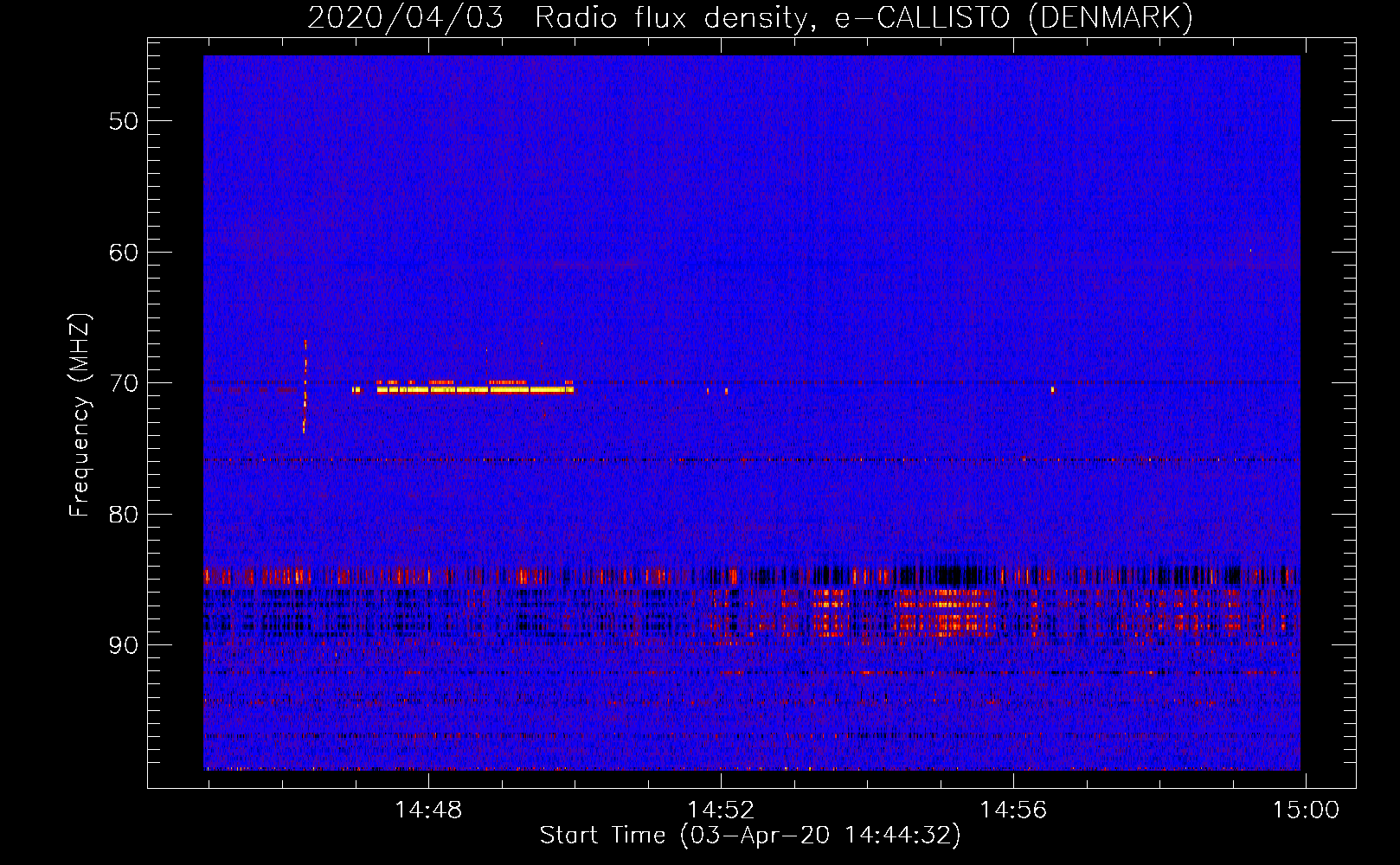Click the date "2020/04/03" in the title
The height and width of the screenshot is (865, 1400).
pos(405,17)
